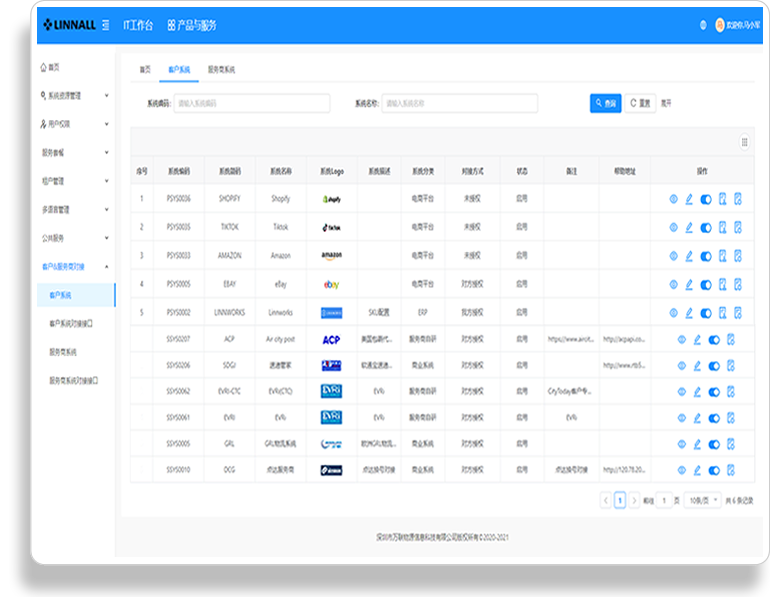Toggle the status switch for DCG

pyautogui.click(x=714, y=471)
